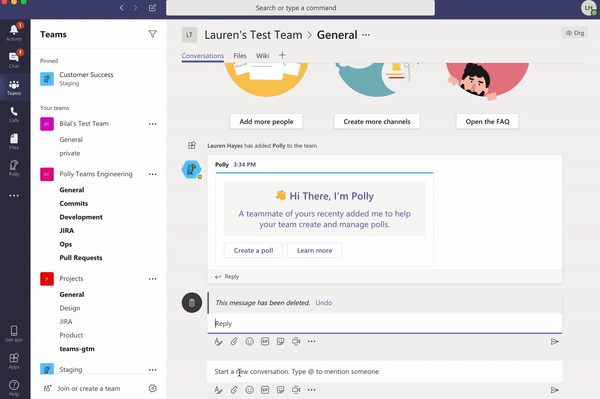Switch to the Conversations tab
This screenshot has width=600, height=399.
[x=203, y=56]
